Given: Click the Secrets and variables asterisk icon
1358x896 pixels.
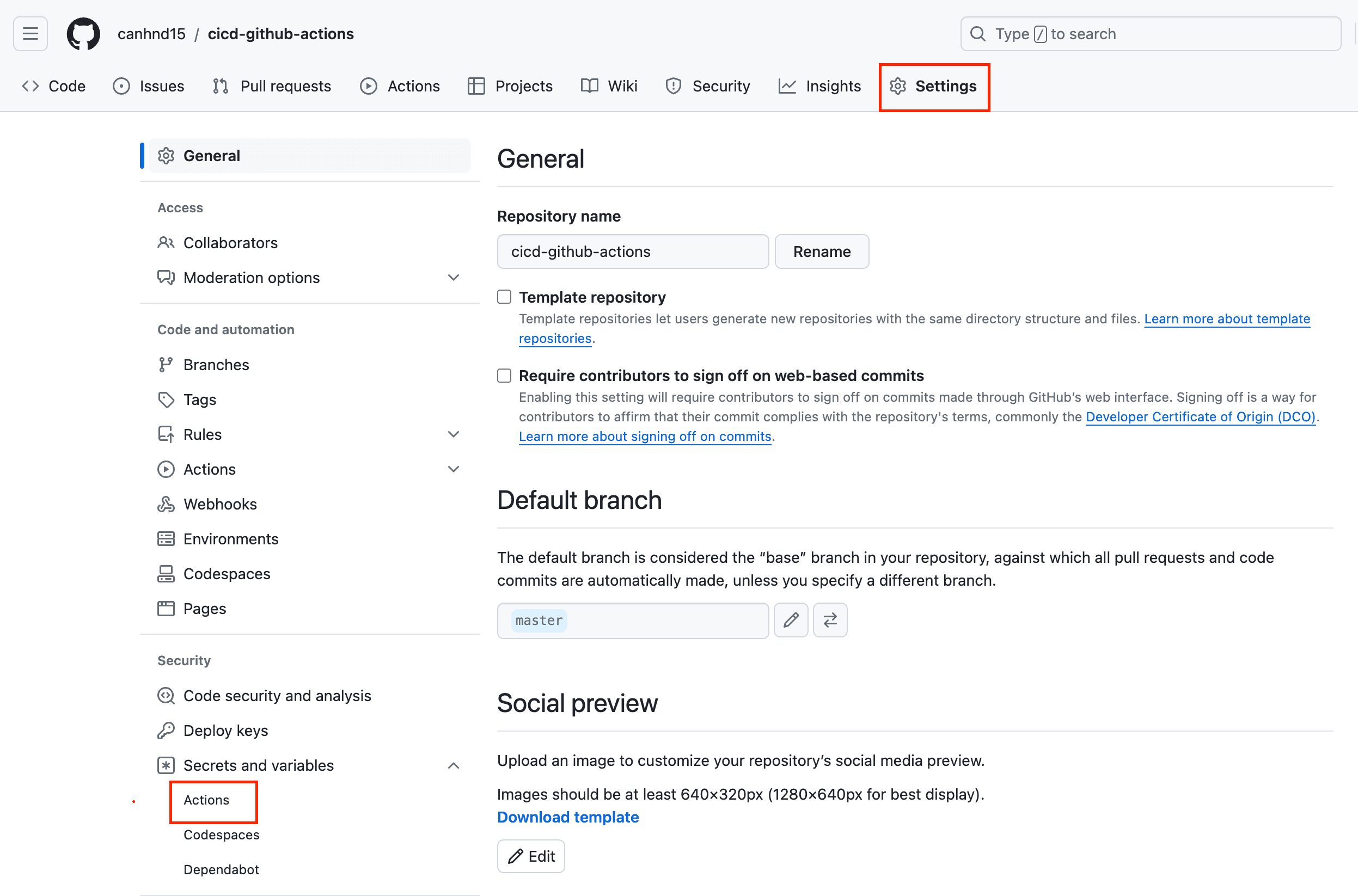Looking at the screenshot, I should click(166, 765).
